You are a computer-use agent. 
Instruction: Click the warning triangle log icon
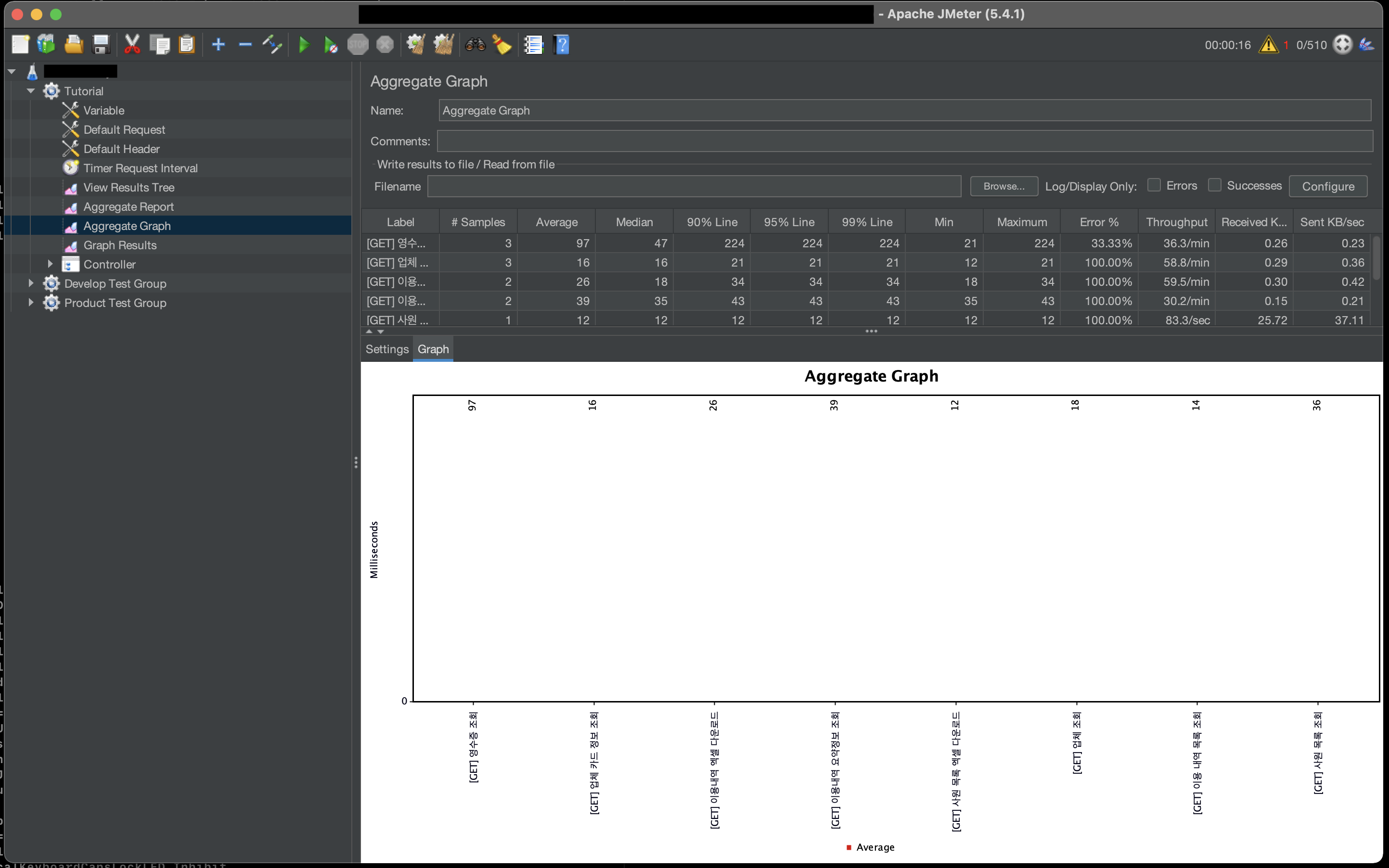(1268, 45)
